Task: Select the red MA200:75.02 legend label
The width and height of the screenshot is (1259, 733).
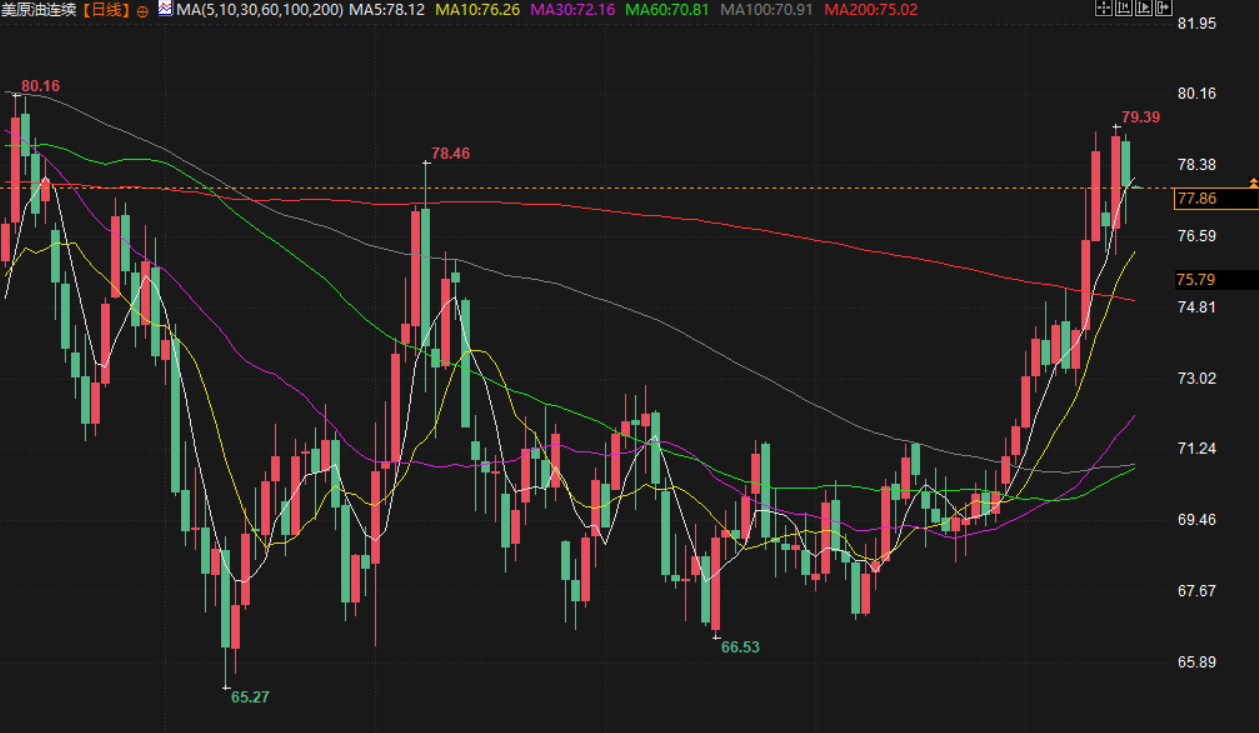Action: click(x=871, y=9)
